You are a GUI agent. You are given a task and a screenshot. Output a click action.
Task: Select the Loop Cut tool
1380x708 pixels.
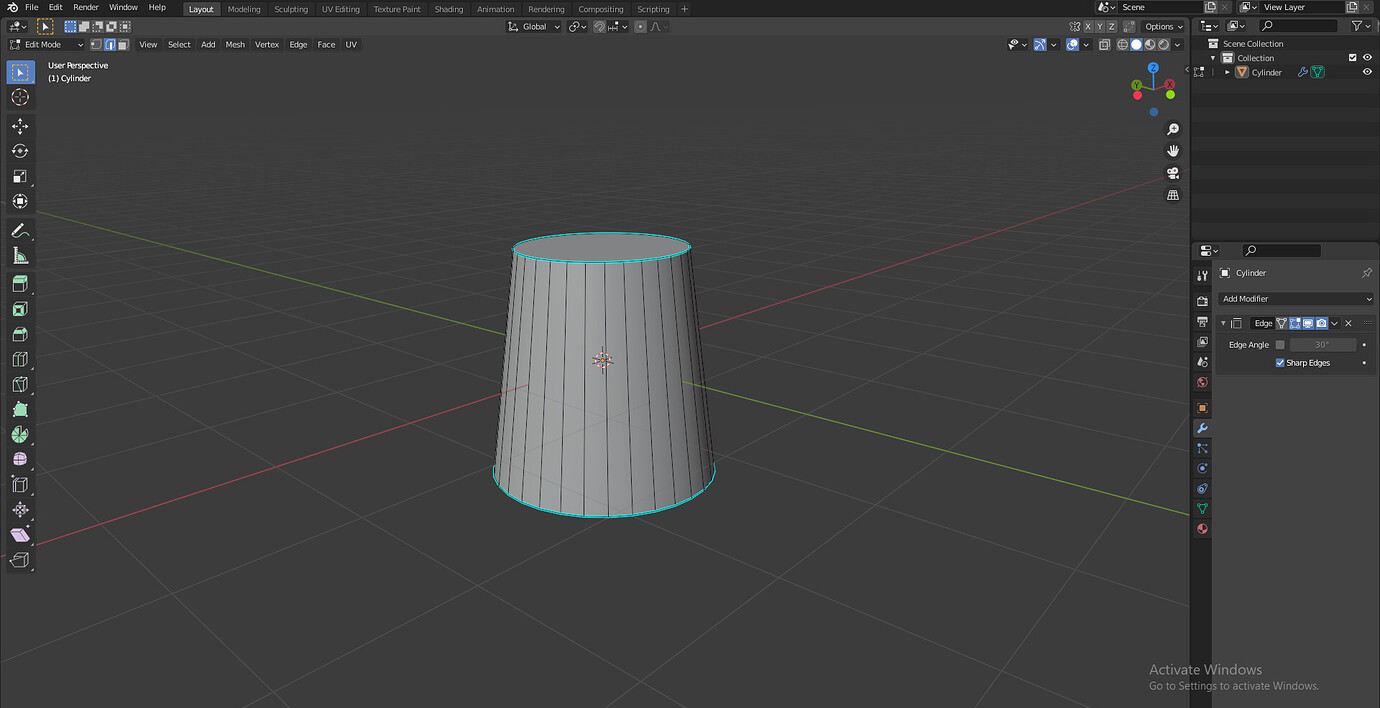pyautogui.click(x=20, y=359)
